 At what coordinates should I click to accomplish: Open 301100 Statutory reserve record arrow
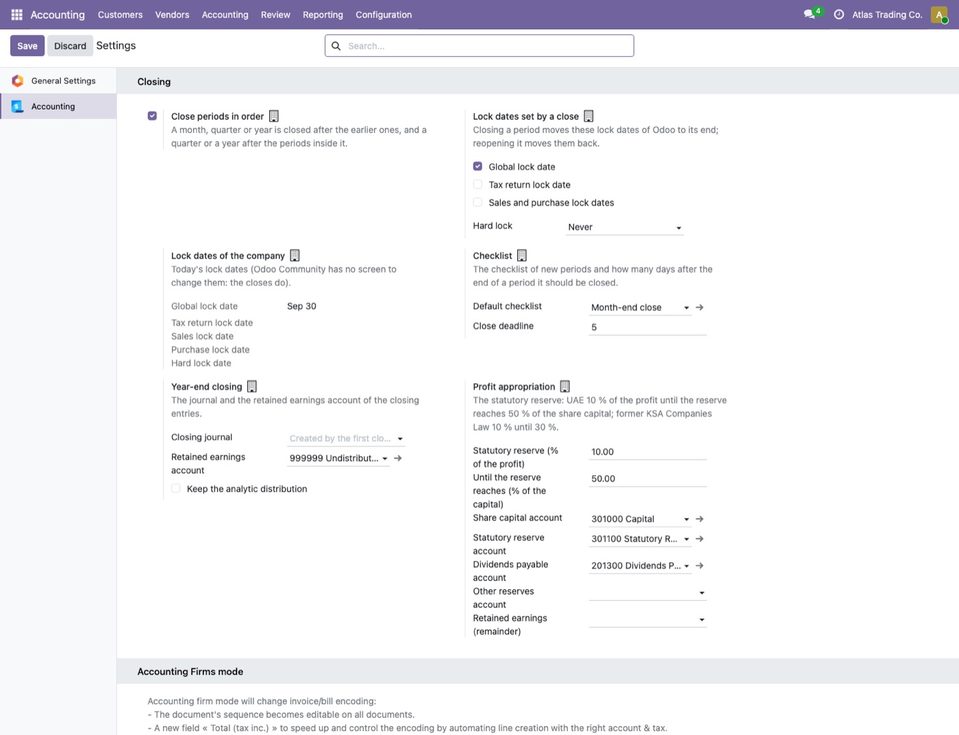(700, 539)
